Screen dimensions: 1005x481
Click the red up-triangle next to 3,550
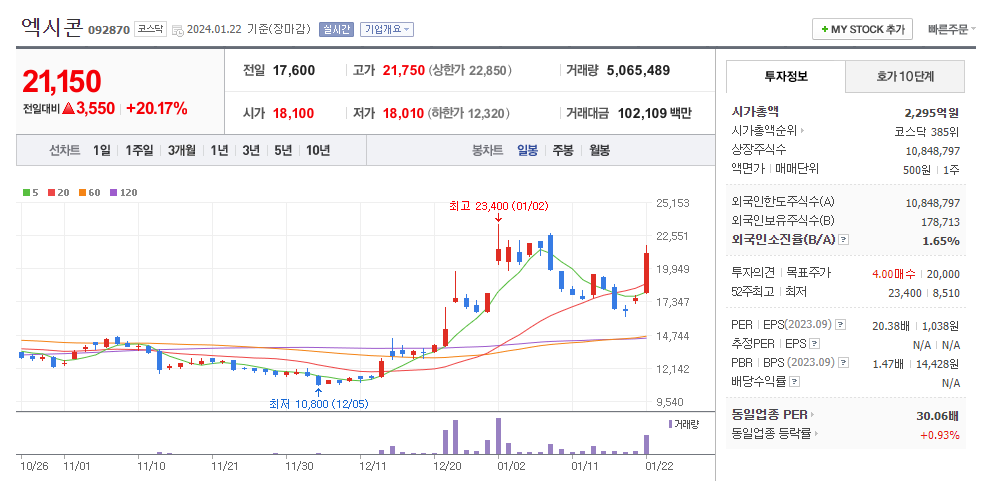69,108
